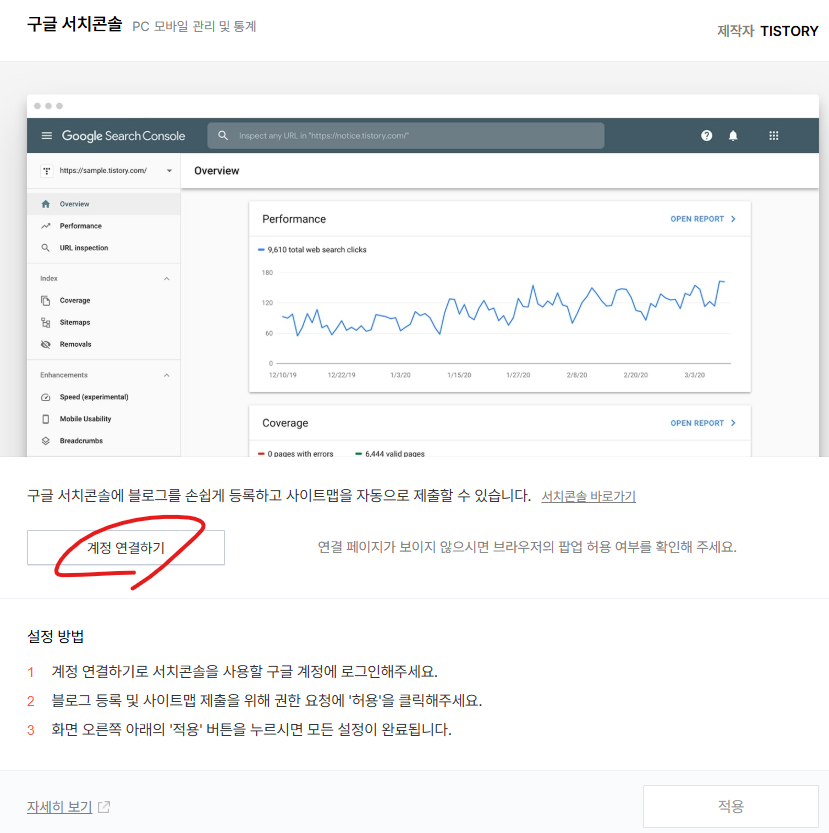Open the hamburger menu in Search Console
Screen dimensions: 829x833
tap(47, 135)
